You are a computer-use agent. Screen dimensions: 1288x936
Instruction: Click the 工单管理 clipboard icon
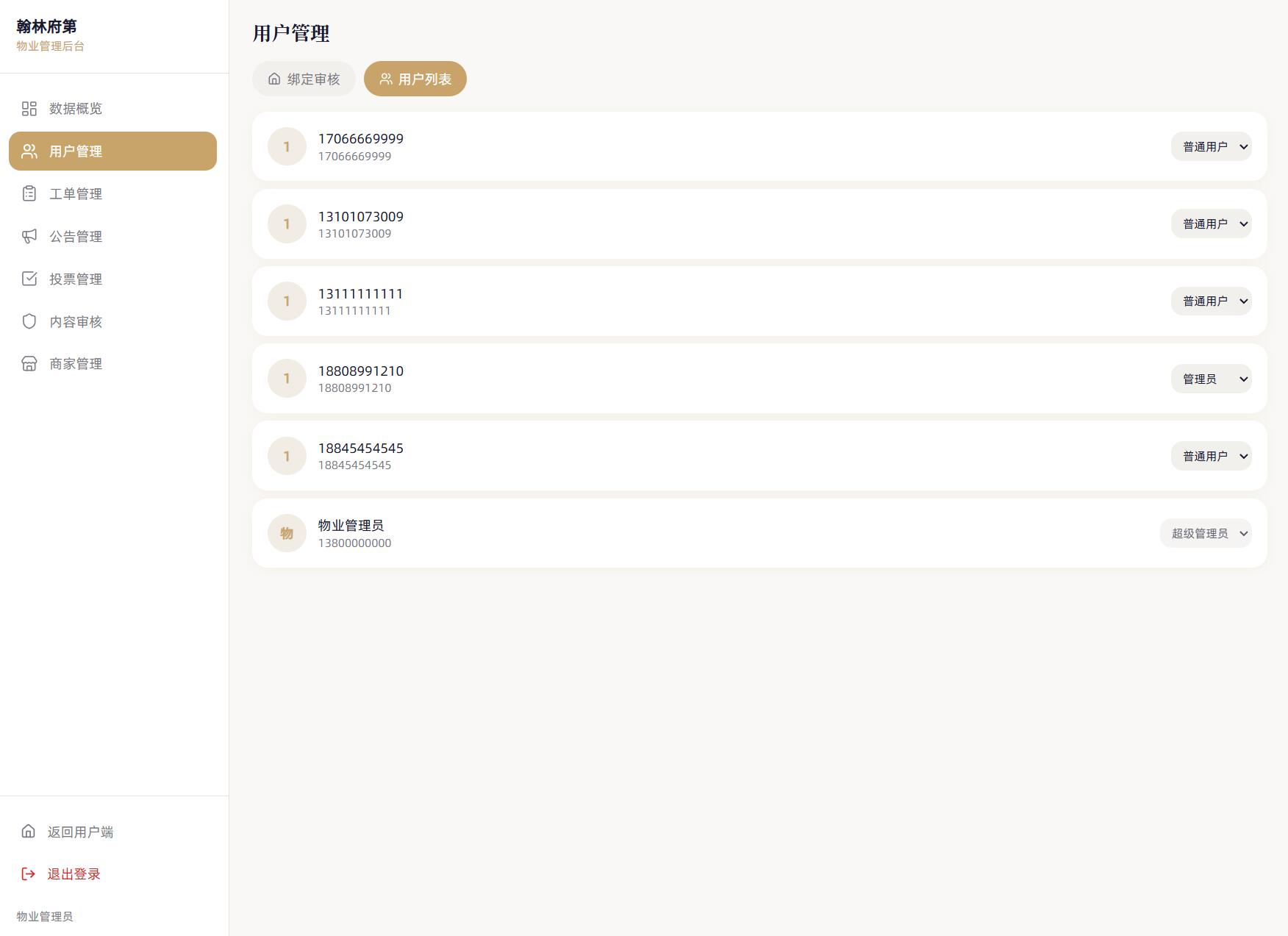29,194
